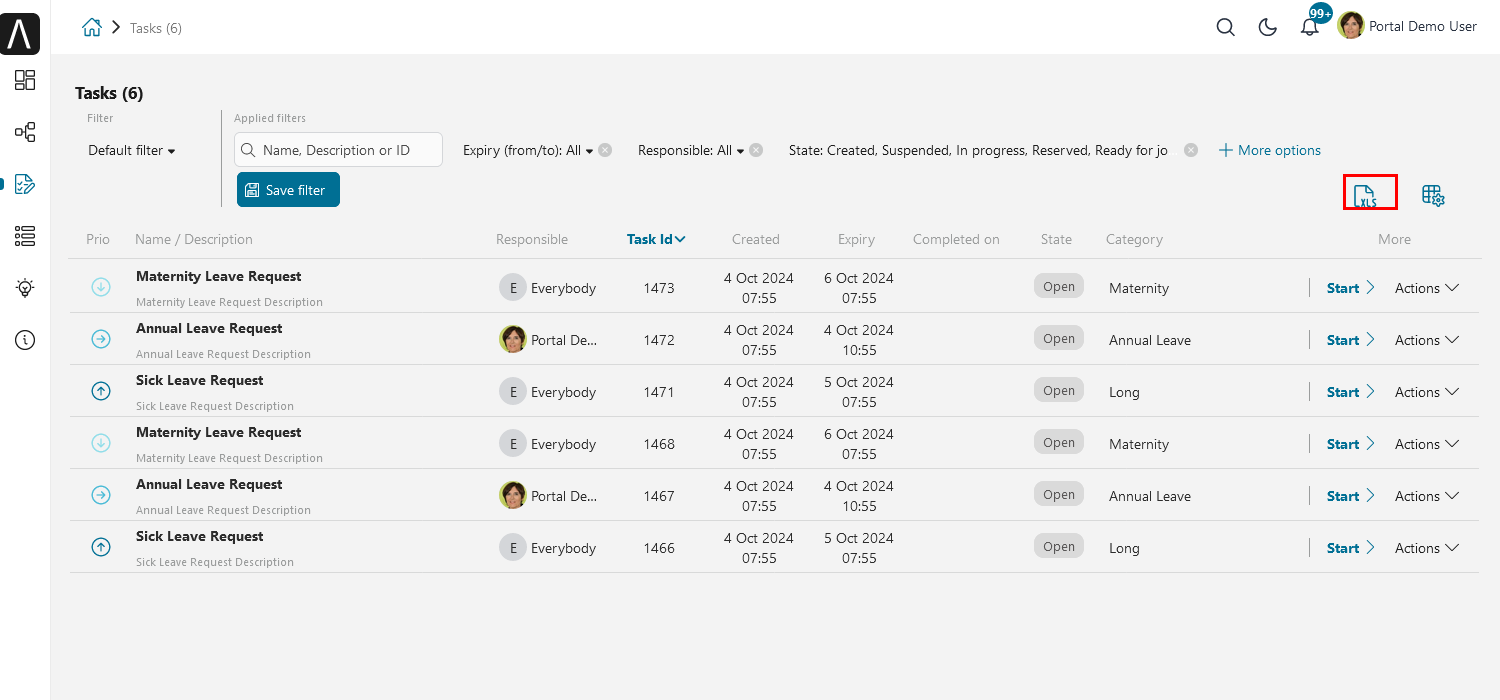Click the home breadcrumb icon

tap(92, 27)
